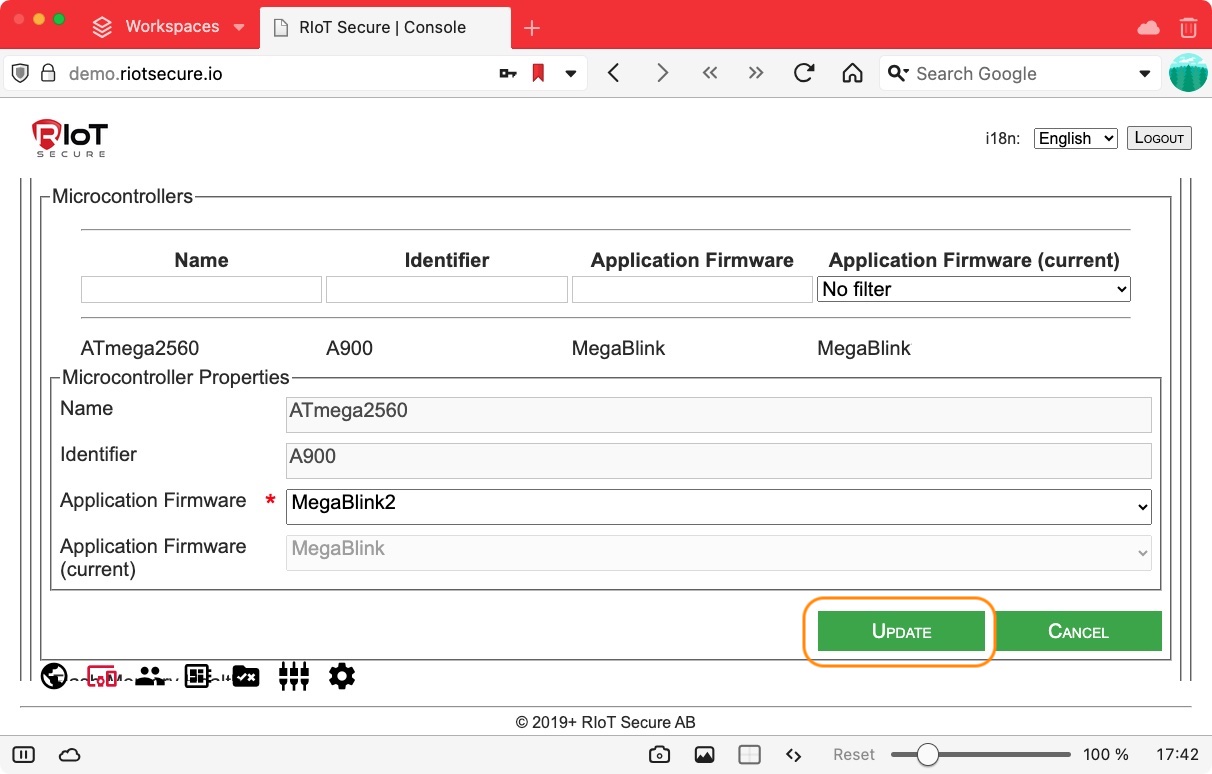Open the Workspaces menu
This screenshot has height=774, width=1212.
coord(170,27)
